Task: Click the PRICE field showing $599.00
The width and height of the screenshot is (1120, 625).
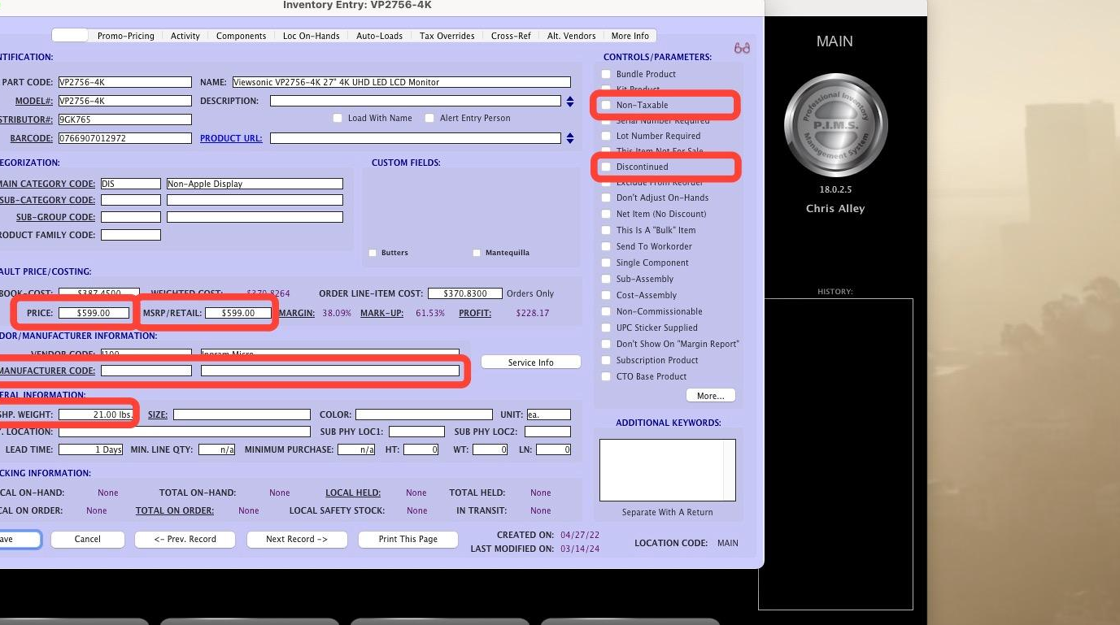Action: pyautogui.click(x=94, y=313)
